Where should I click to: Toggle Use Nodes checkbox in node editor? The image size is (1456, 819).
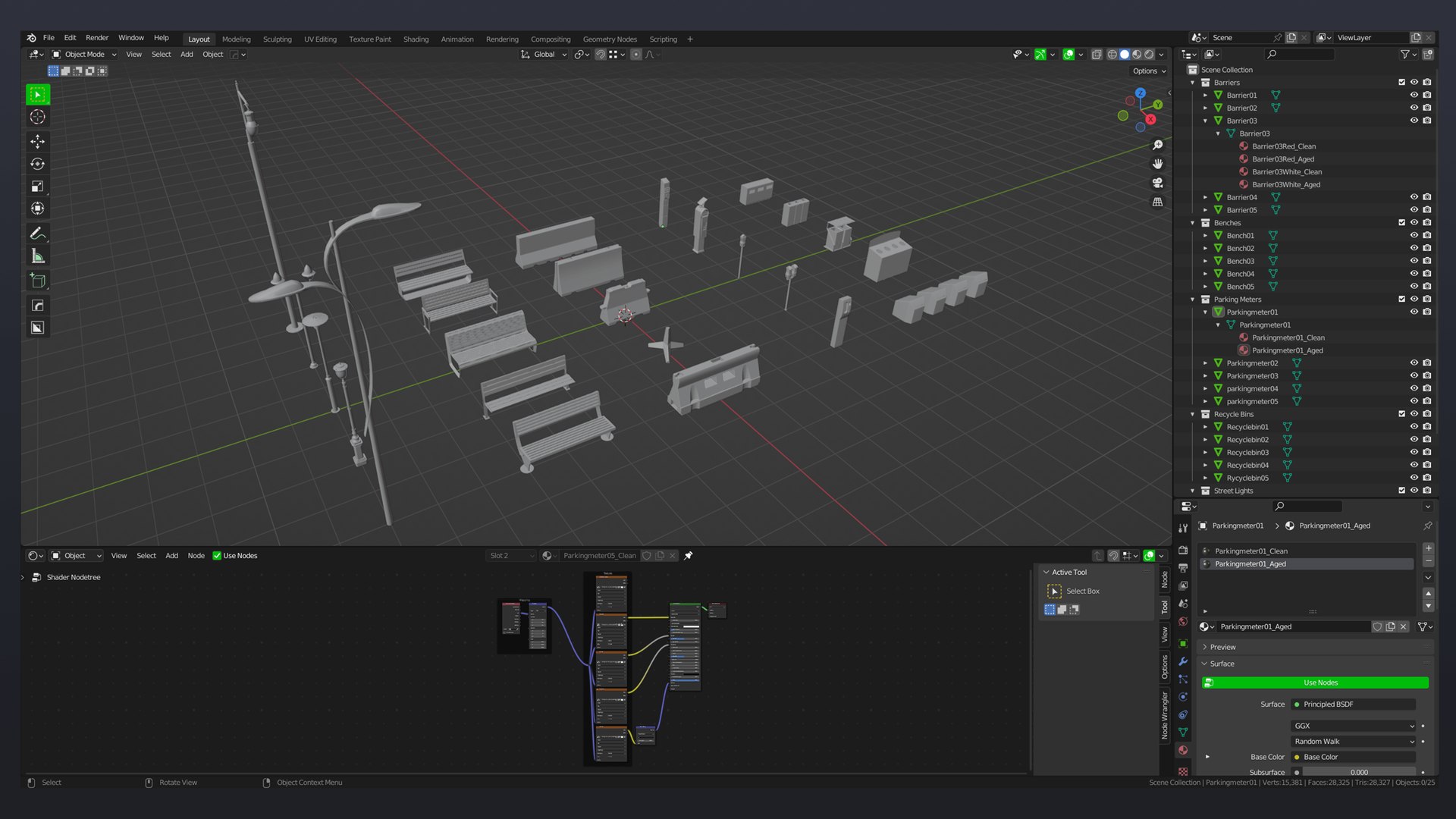coord(217,556)
